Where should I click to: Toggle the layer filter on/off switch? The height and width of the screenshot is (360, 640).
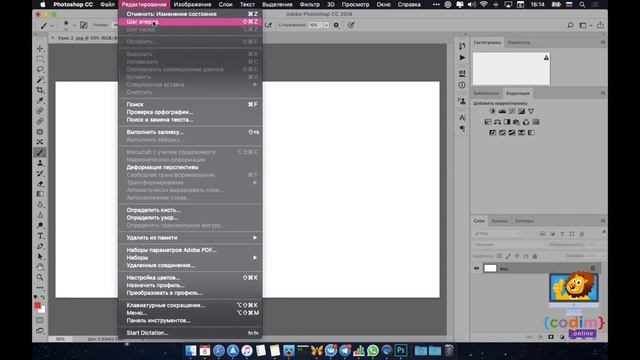pos(604,232)
